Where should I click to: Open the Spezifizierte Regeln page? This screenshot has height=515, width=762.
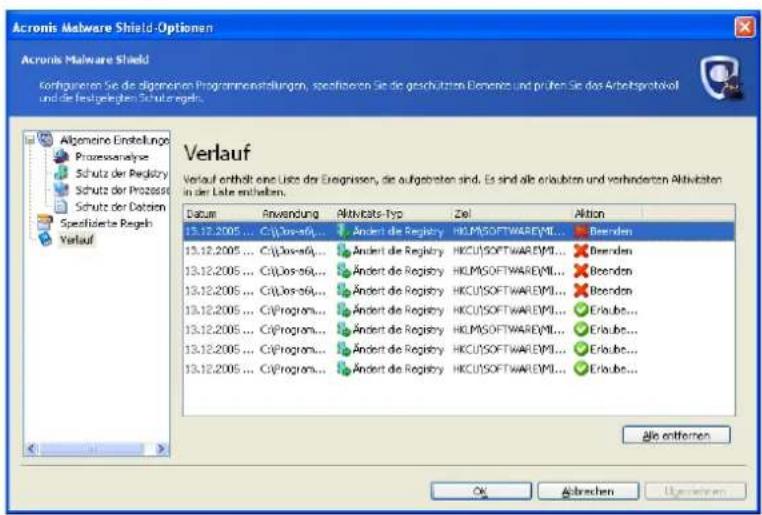click(x=106, y=223)
